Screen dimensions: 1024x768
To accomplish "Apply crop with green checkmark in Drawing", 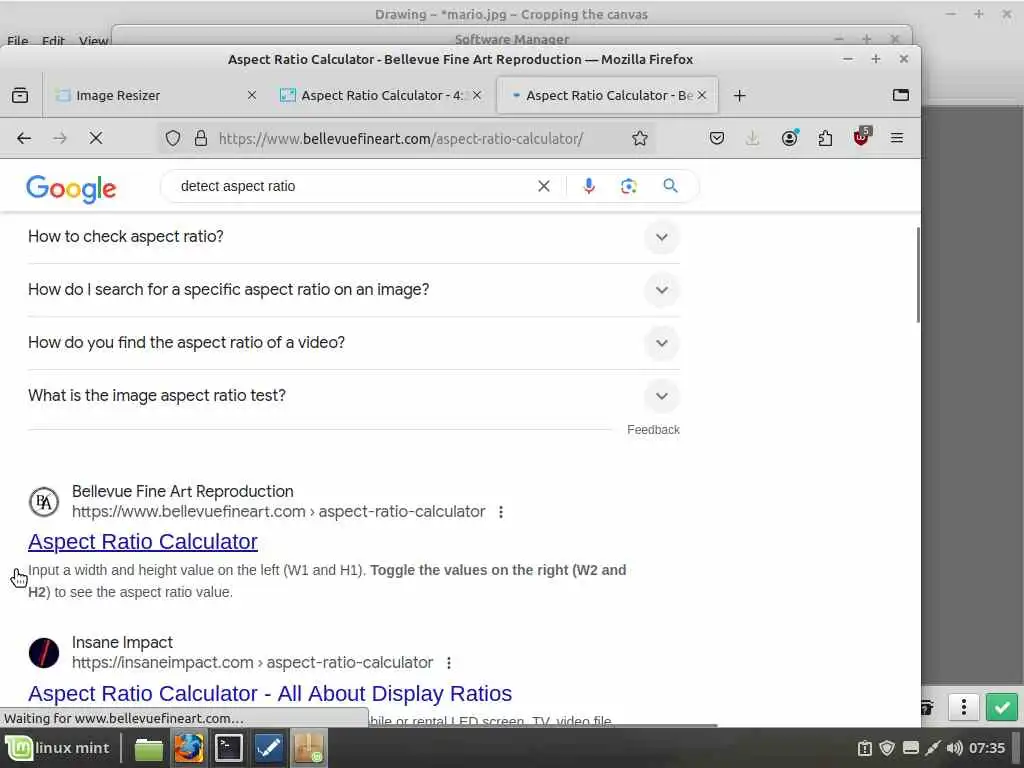I will 1002,707.
